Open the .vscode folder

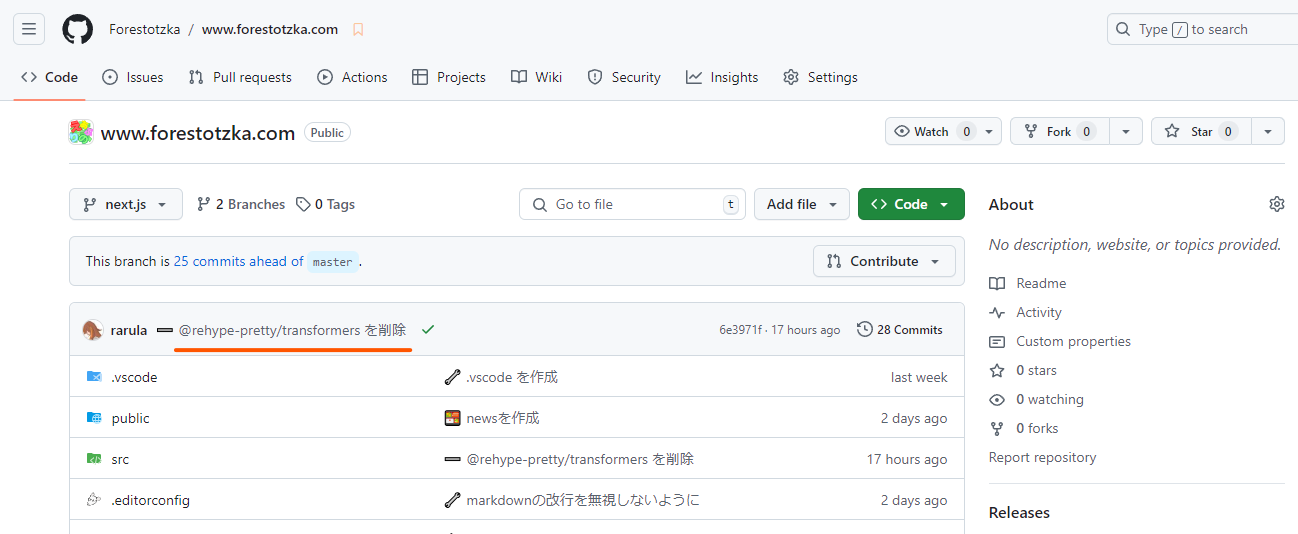(x=134, y=377)
